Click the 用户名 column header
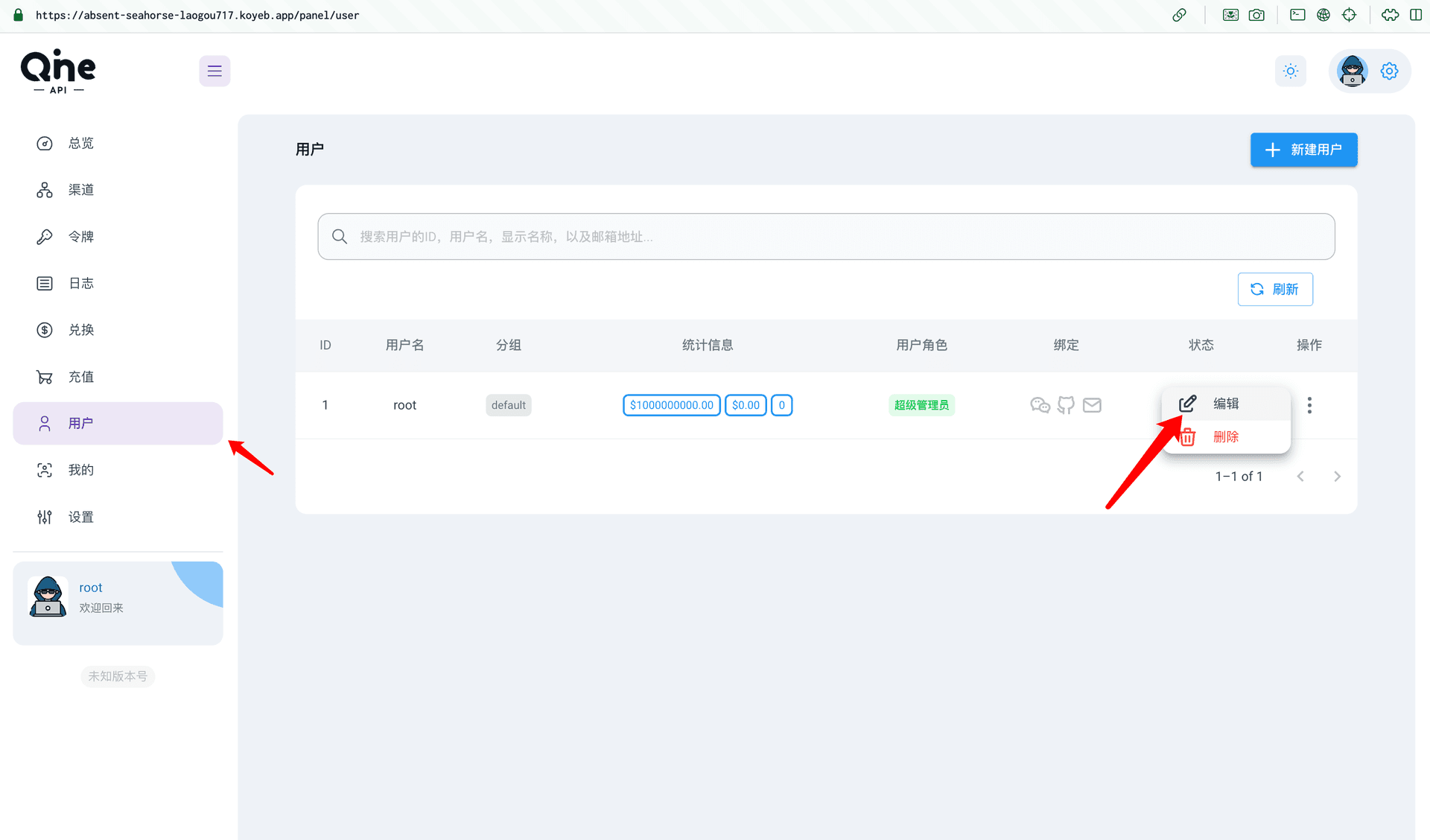1430x840 pixels. tap(404, 346)
